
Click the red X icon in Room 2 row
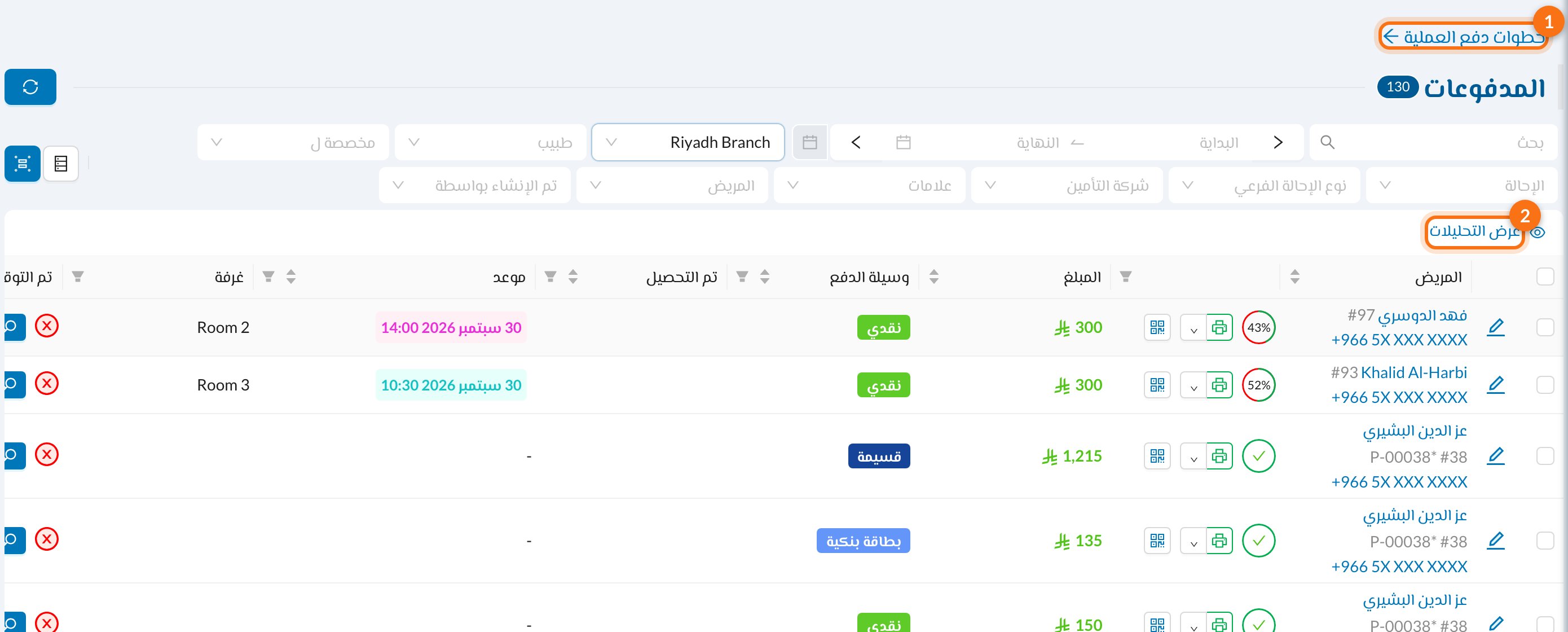[x=47, y=326]
